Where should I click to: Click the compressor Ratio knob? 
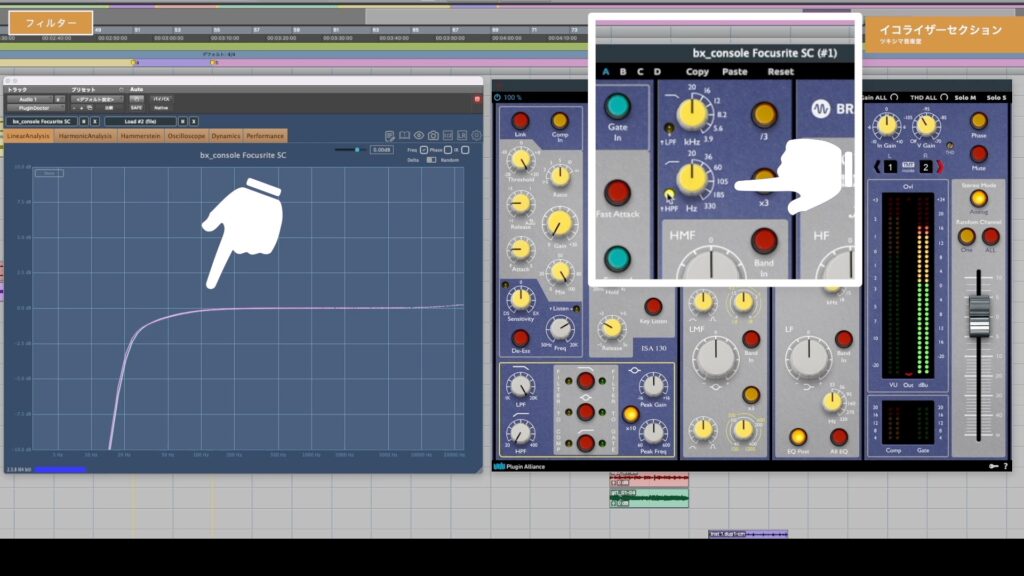pos(560,176)
